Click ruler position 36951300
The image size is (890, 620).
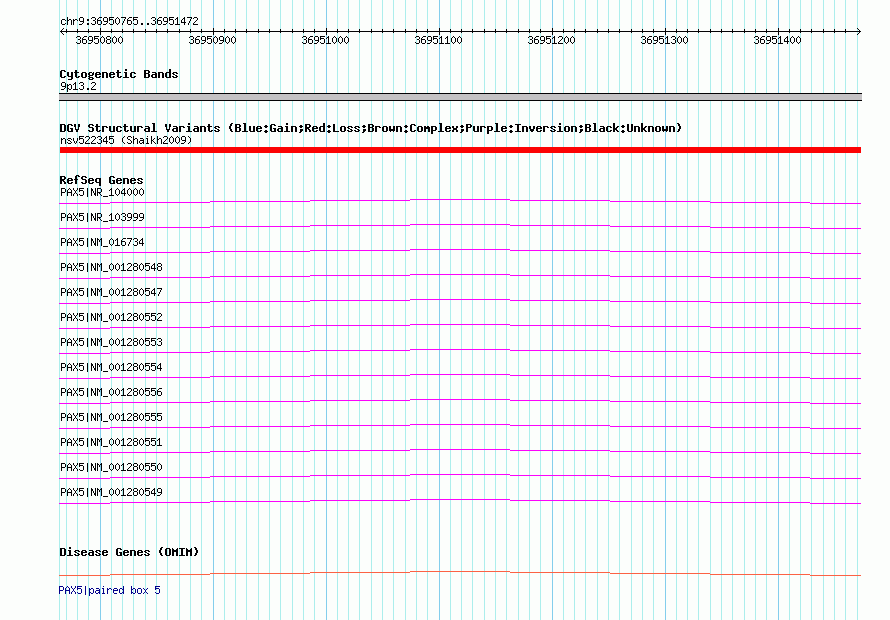[x=664, y=40]
